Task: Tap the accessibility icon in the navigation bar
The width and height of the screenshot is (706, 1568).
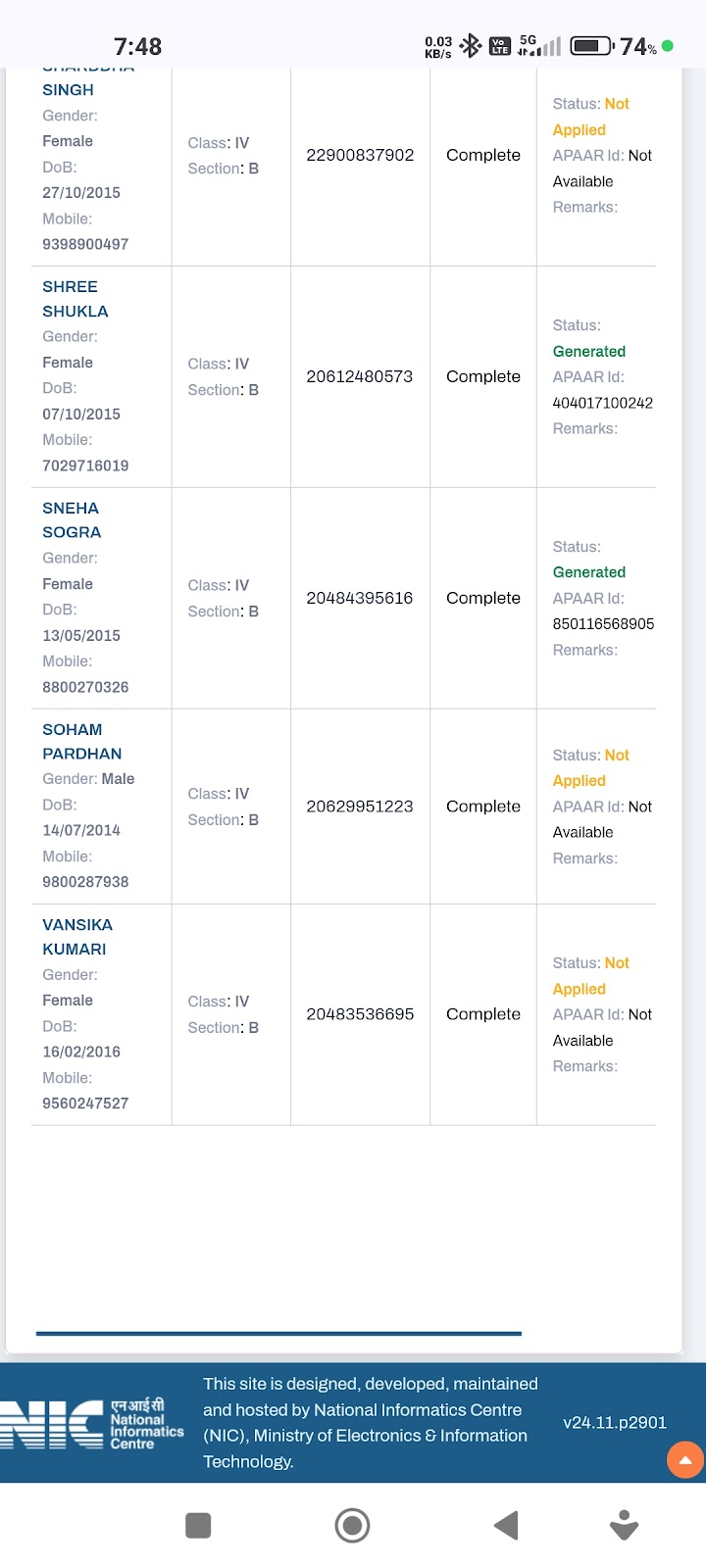Action: [624, 1526]
